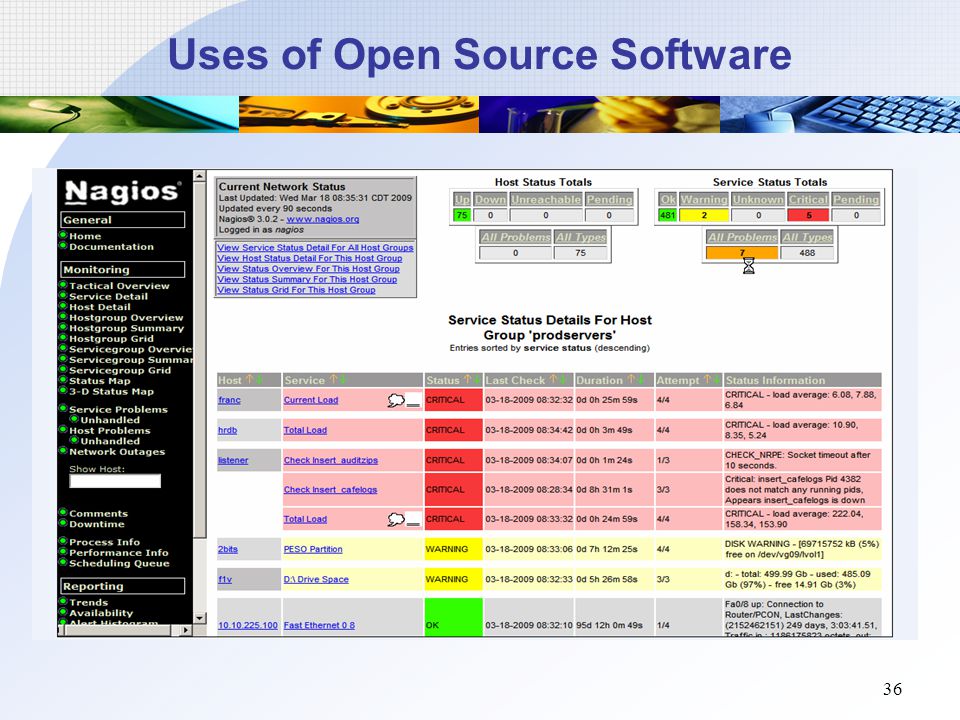Click the Nagios logo

point(123,192)
